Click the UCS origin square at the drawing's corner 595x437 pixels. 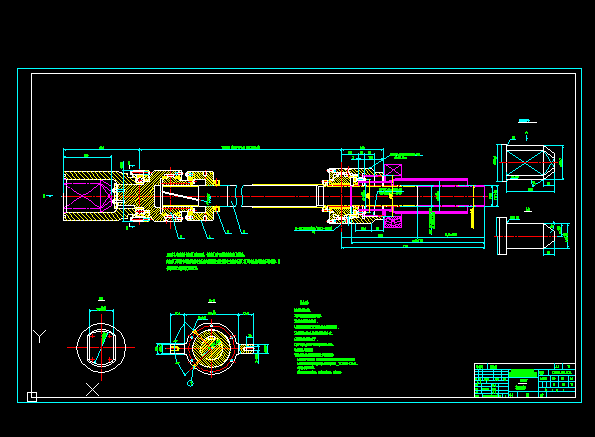[x=32, y=397]
